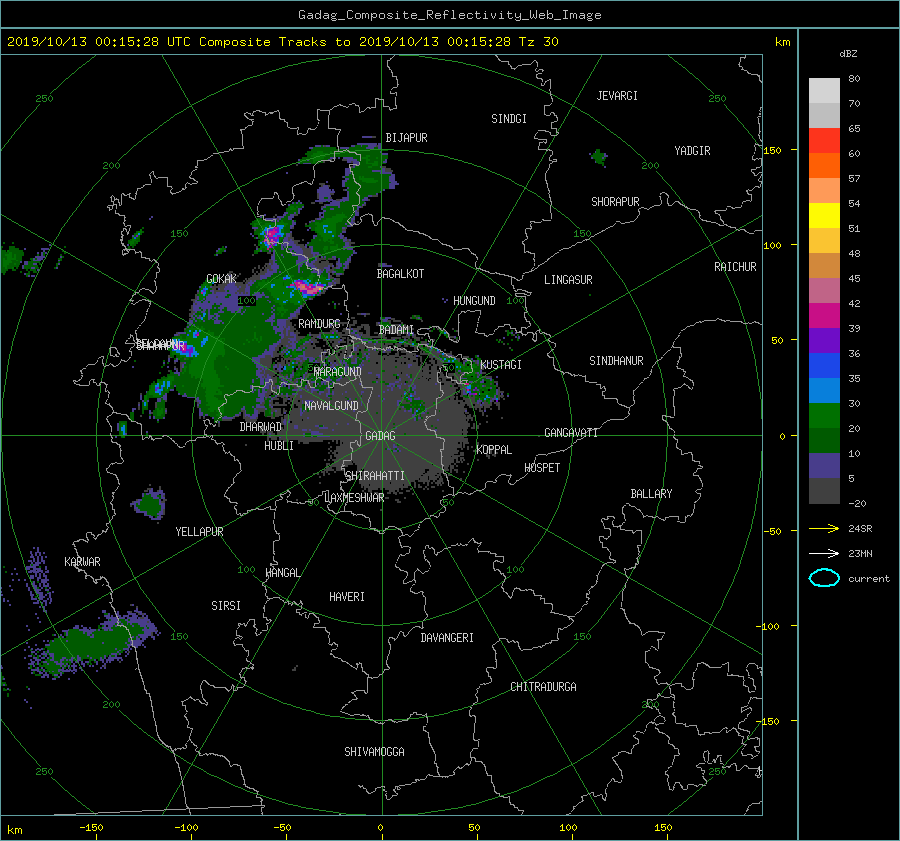Screen dimensions: 900x841
Task: Click the white 23MN arrow legend icon
Action: tap(824, 553)
